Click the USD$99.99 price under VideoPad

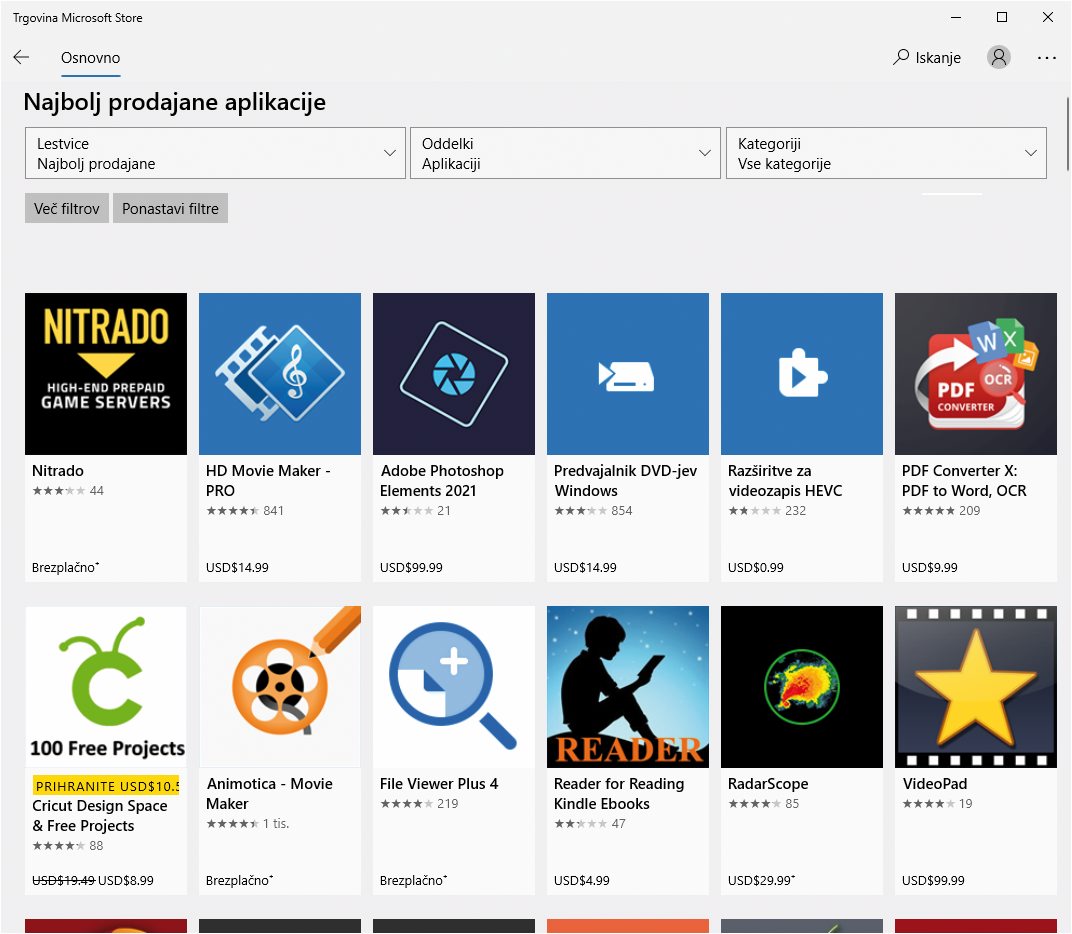point(933,881)
